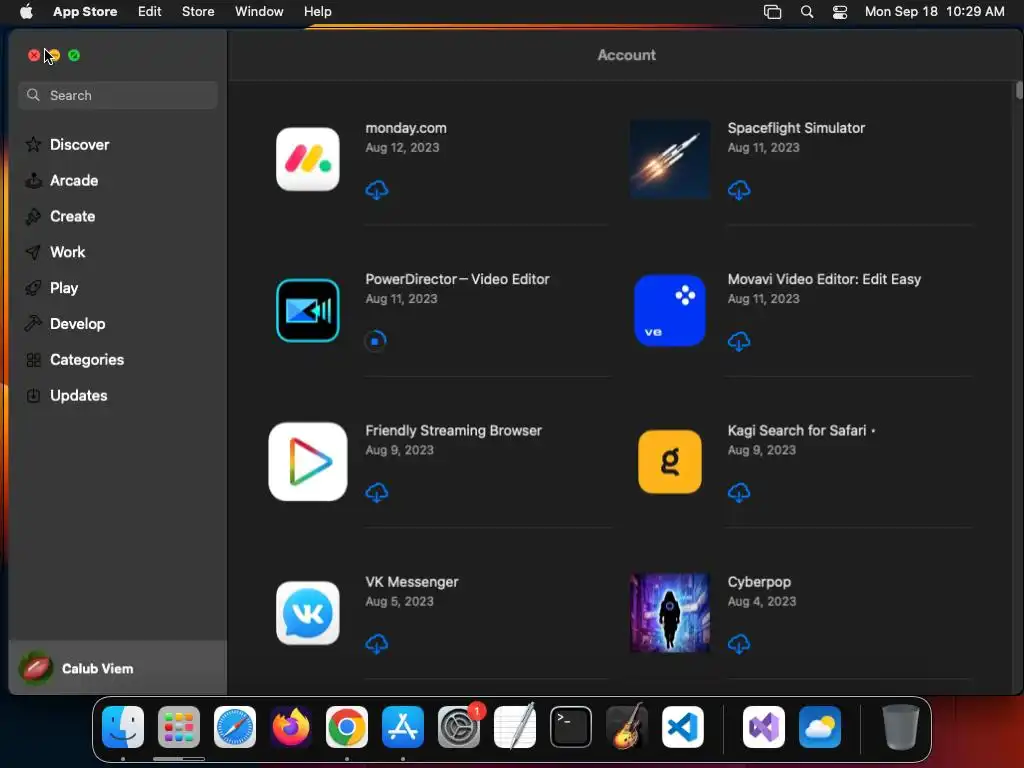The image size is (1024, 768).
Task: Click 'PowerDirector – Video Editor' title
Action: [x=457, y=279]
